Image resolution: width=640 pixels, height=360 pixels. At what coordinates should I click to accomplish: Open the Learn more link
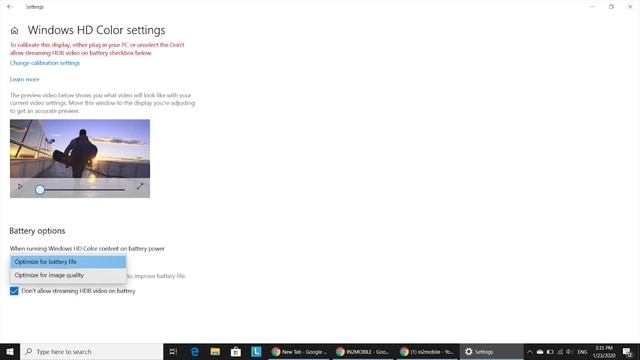click(x=24, y=79)
